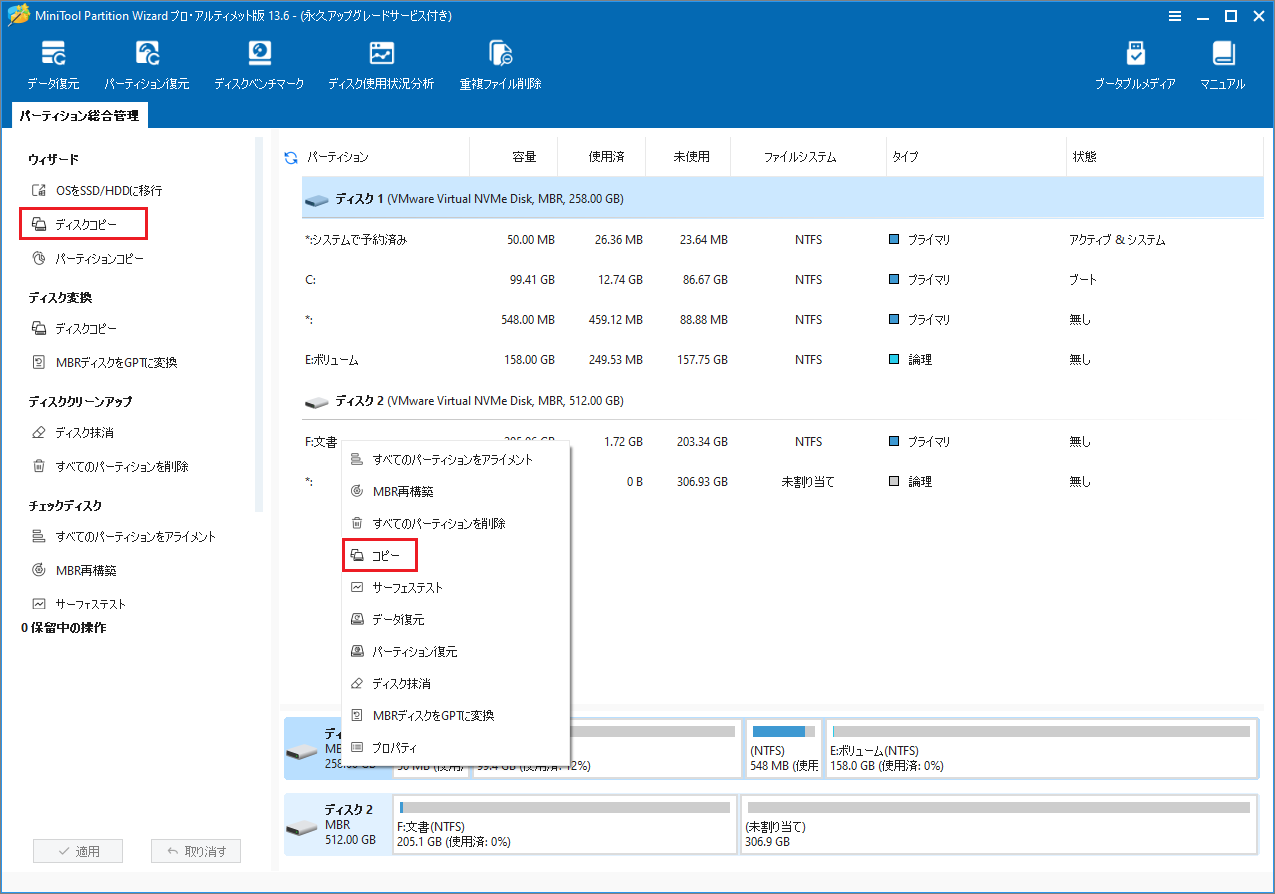
Task: Select the ディスク 1 header row
Action: click(x=782, y=199)
